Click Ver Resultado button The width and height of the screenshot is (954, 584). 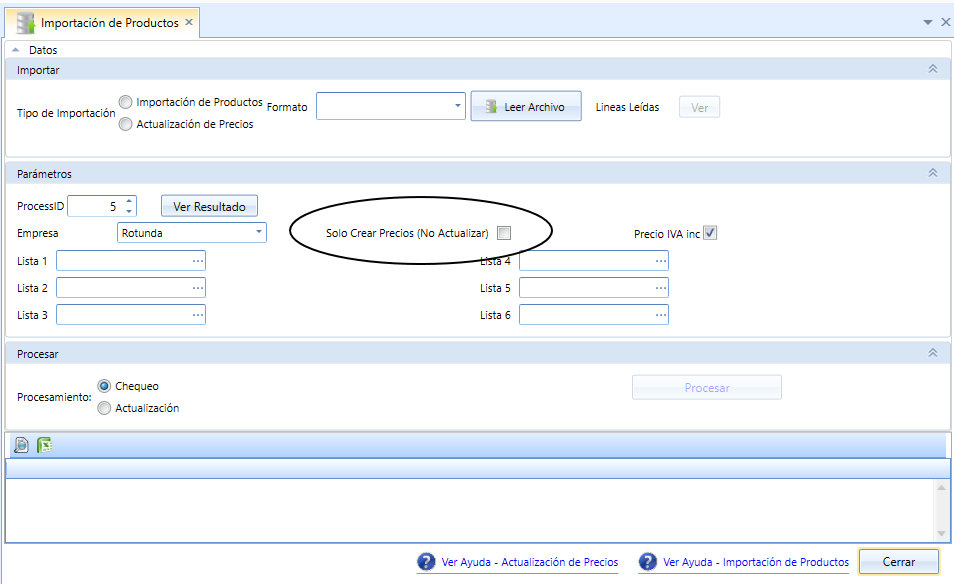pyautogui.click(x=209, y=206)
